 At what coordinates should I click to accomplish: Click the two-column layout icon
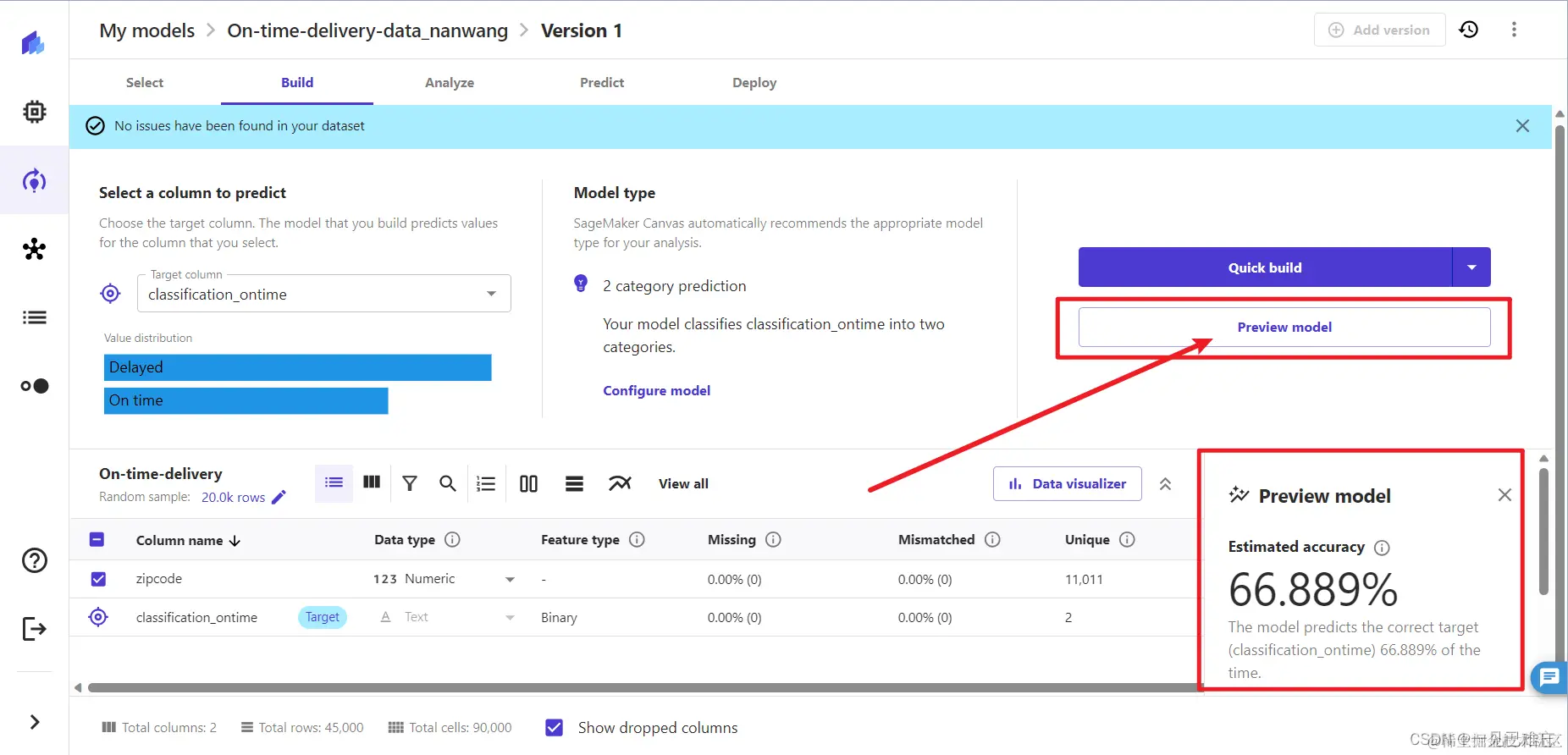coord(528,483)
